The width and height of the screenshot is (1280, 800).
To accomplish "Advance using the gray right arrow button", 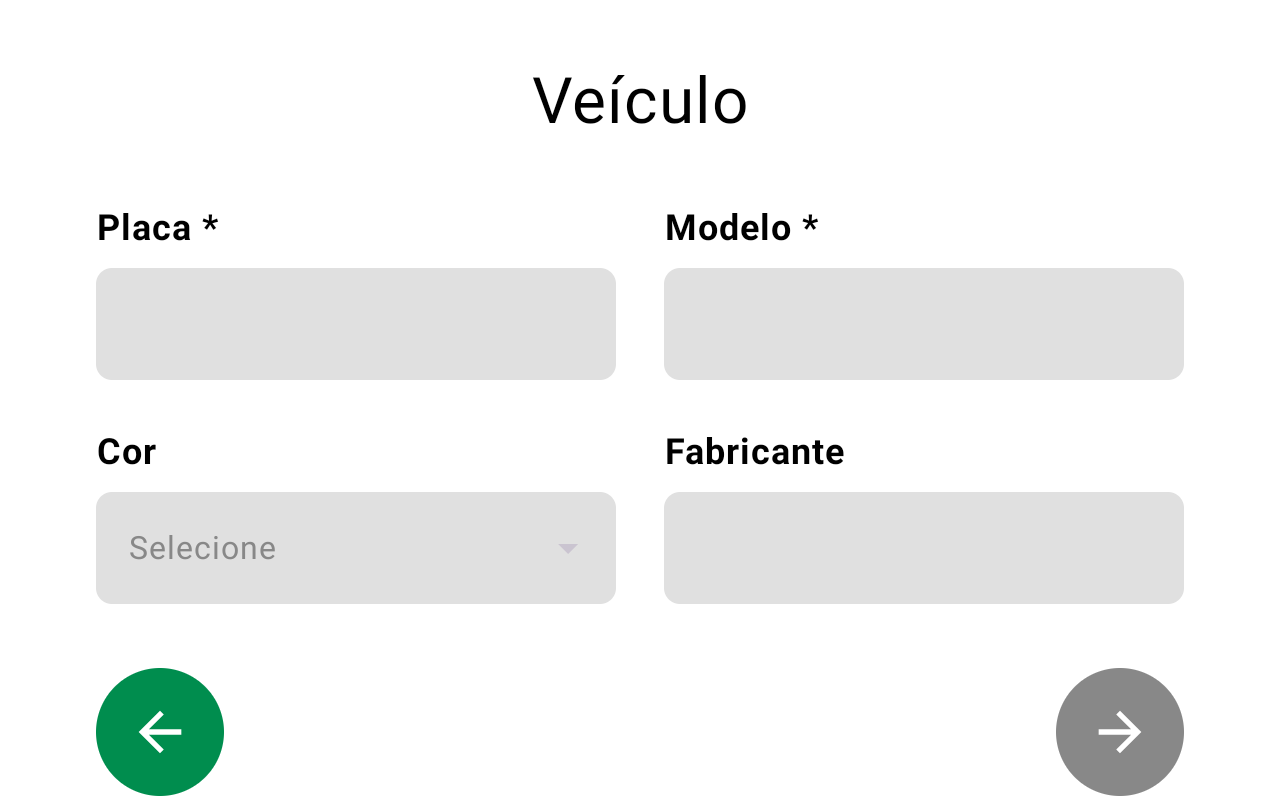I will pyautogui.click(x=1120, y=732).
